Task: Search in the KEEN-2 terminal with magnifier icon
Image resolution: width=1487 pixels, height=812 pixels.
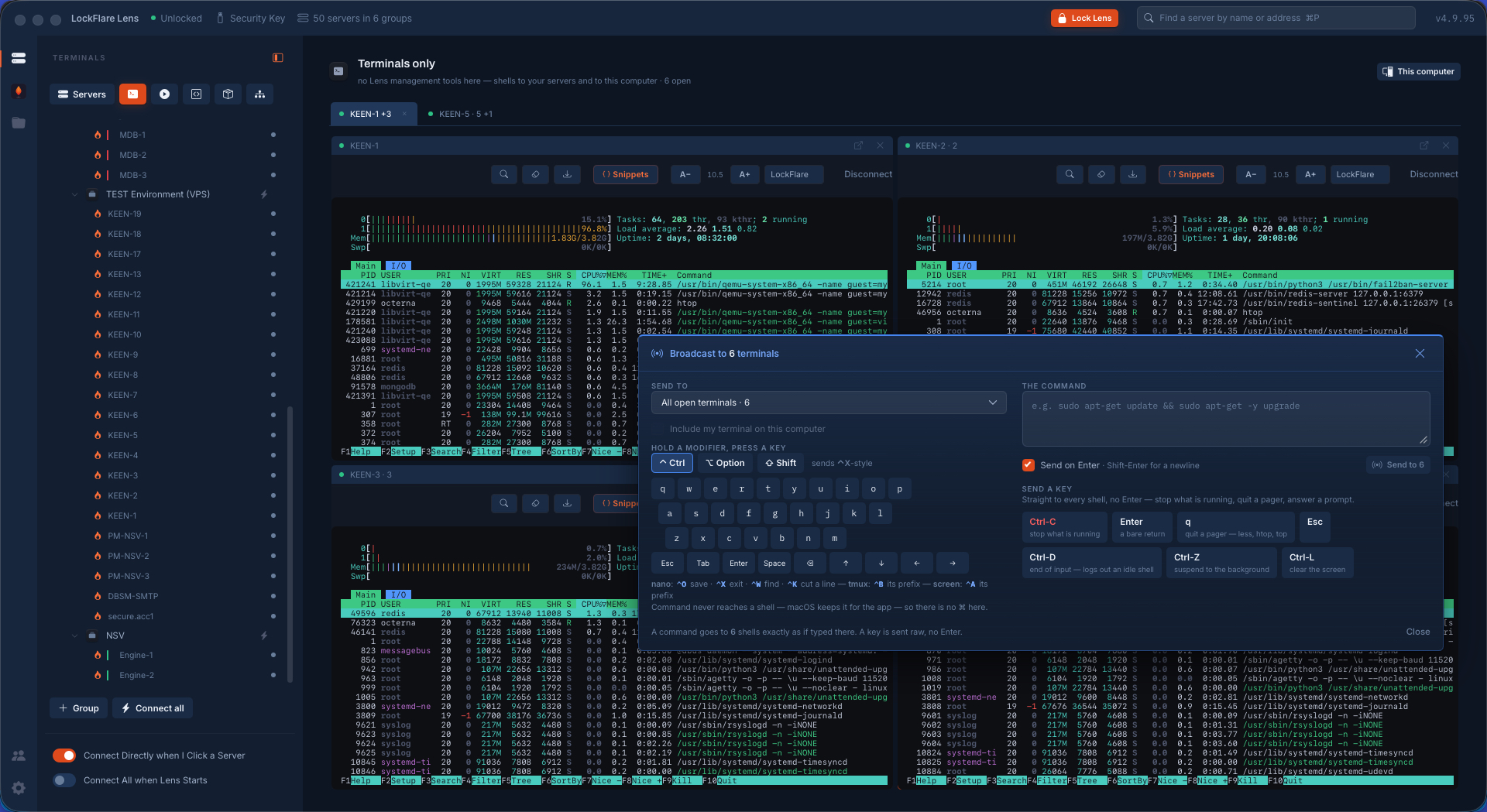Action: click(x=1070, y=174)
